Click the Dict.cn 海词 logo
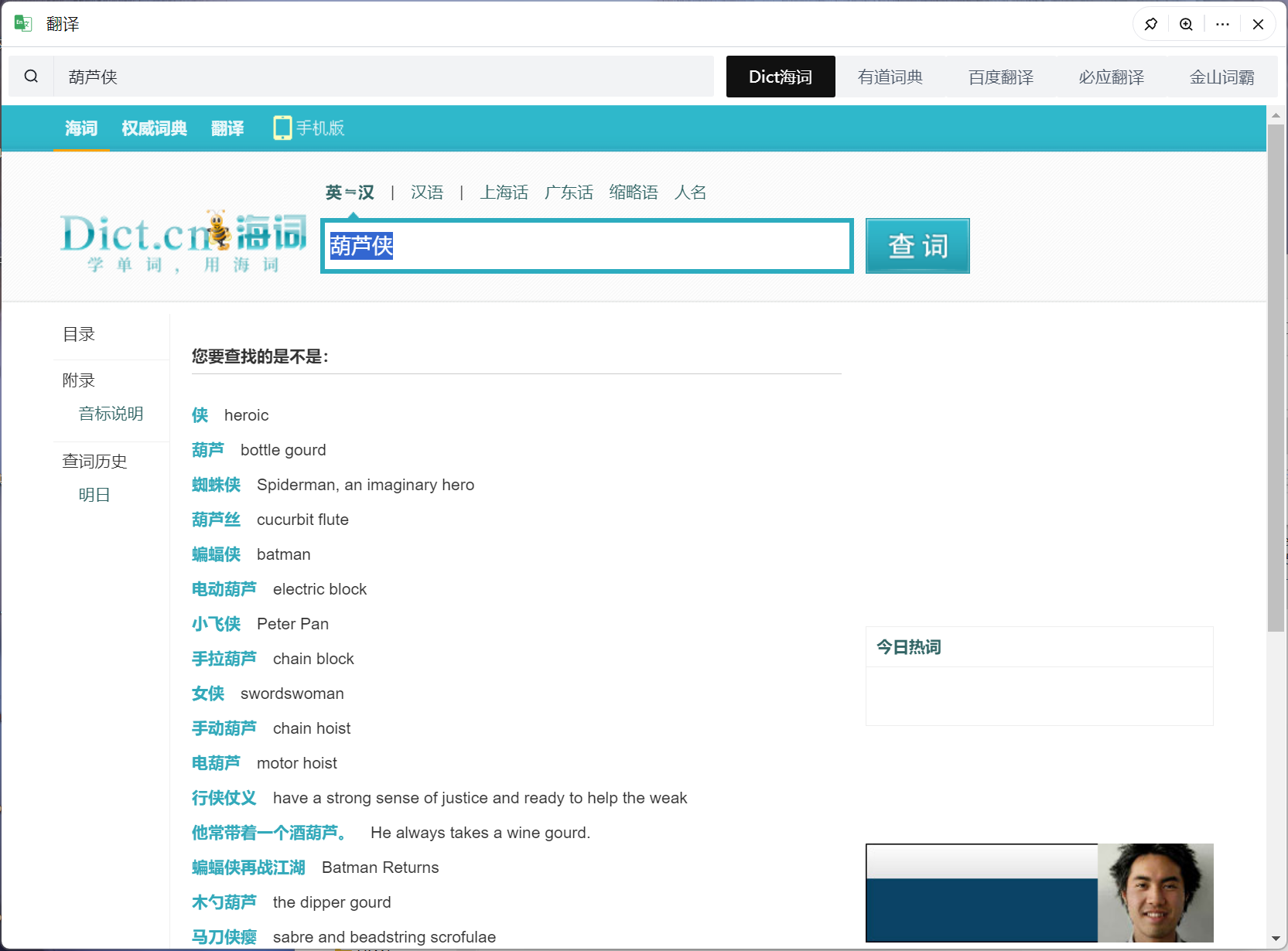This screenshot has width=1288, height=951. [x=183, y=241]
